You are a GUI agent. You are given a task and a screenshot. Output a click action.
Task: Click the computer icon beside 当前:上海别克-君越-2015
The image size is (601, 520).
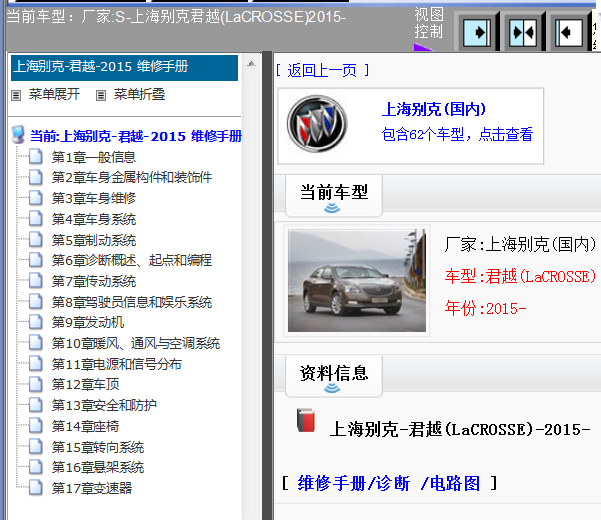(x=18, y=135)
